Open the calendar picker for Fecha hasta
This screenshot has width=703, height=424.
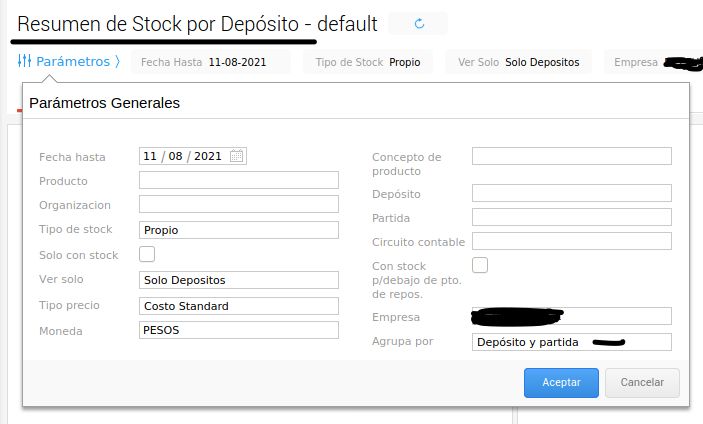click(x=237, y=156)
